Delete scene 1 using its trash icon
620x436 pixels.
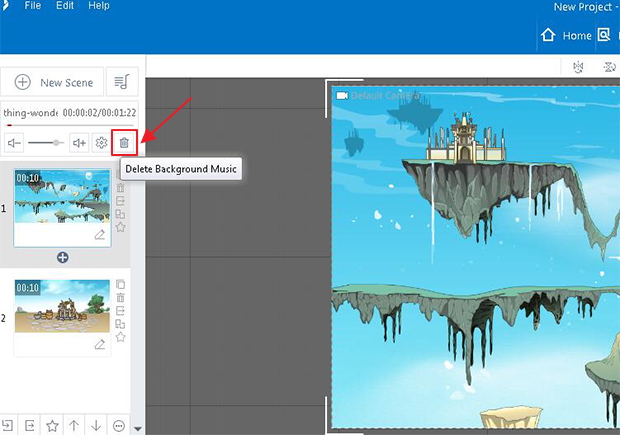pos(121,187)
